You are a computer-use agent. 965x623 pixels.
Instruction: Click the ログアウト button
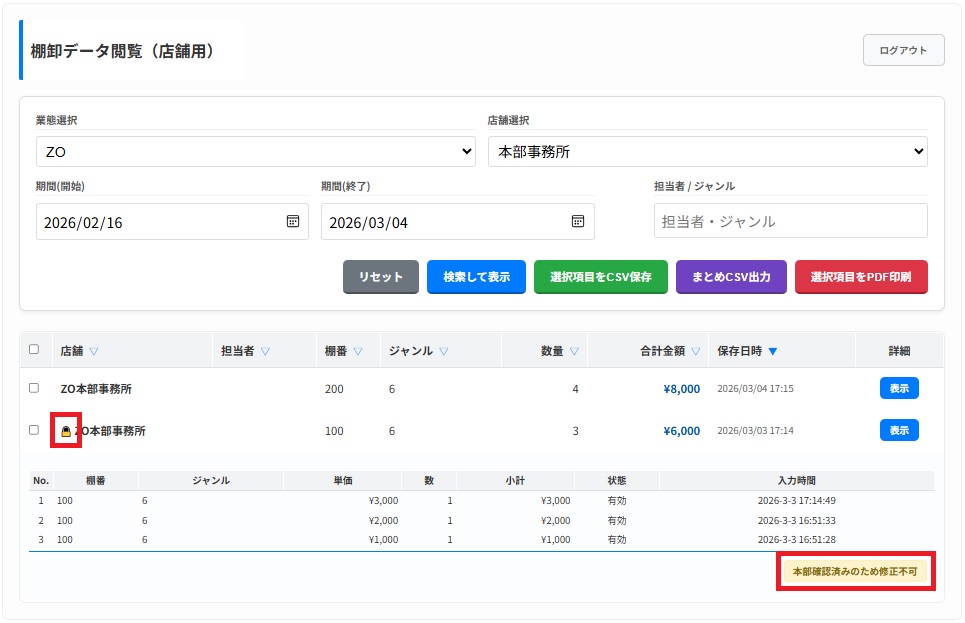tap(903, 50)
